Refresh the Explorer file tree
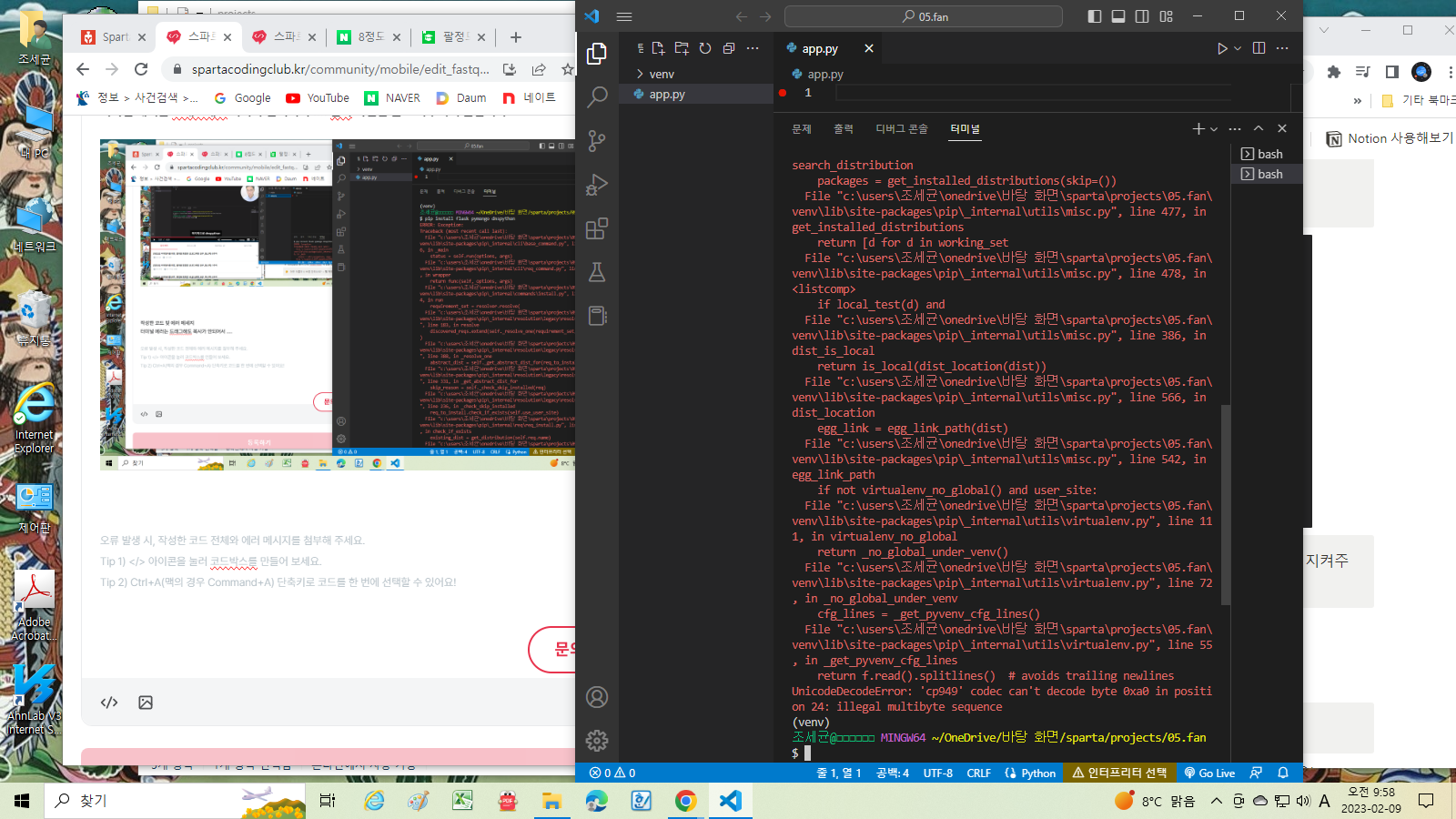 pos(705,48)
